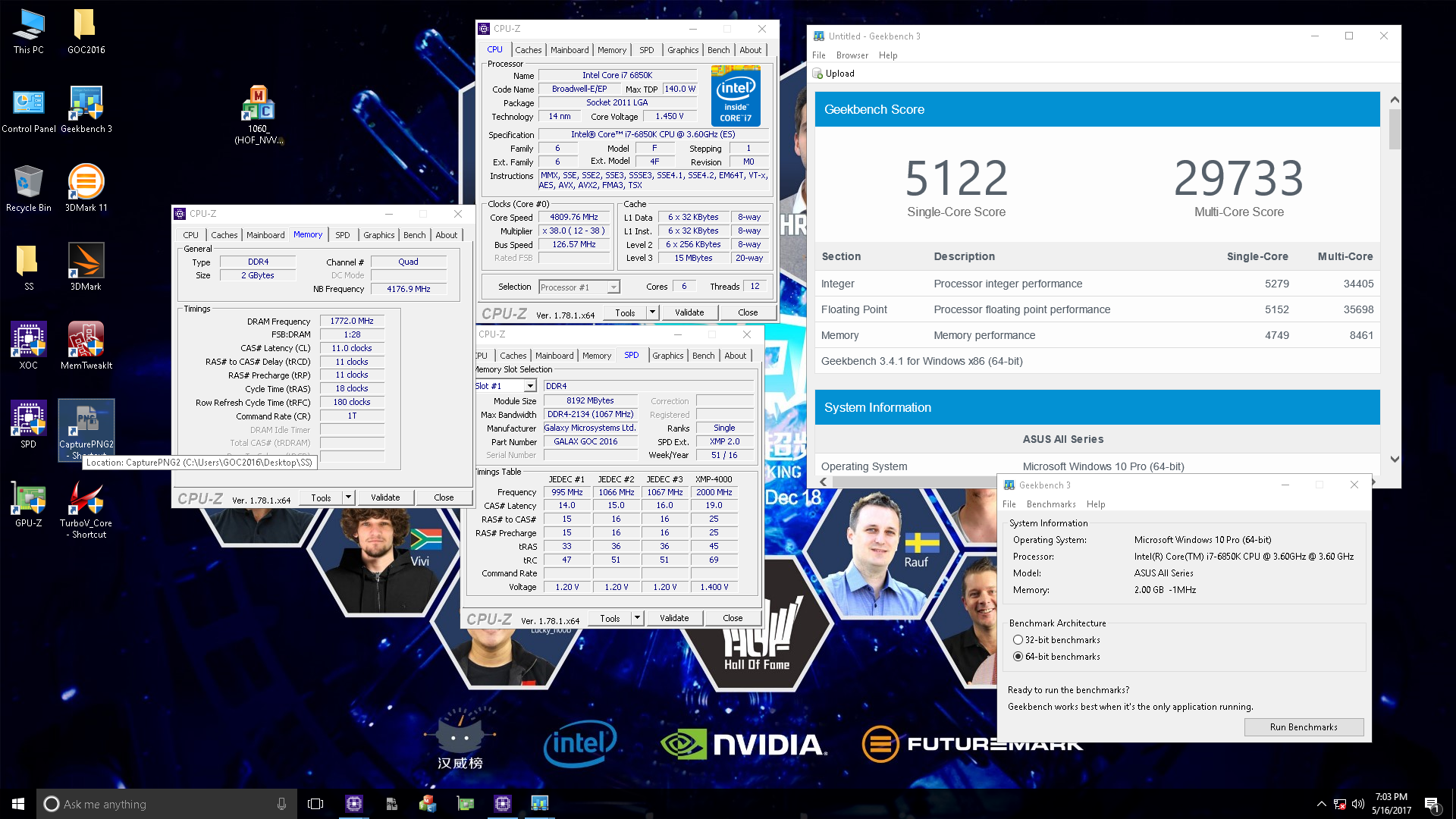Screen dimensions: 1456x819
Task: Click the Ask me anything search box
Action: coord(165,804)
